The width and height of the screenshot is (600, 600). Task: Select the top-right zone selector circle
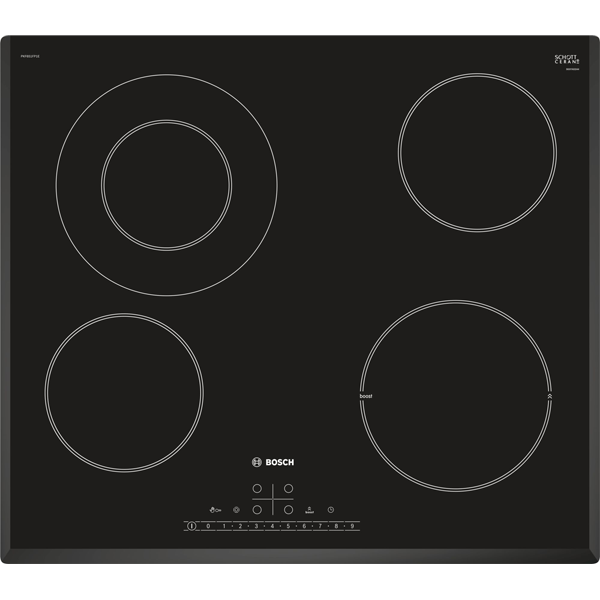point(287,489)
